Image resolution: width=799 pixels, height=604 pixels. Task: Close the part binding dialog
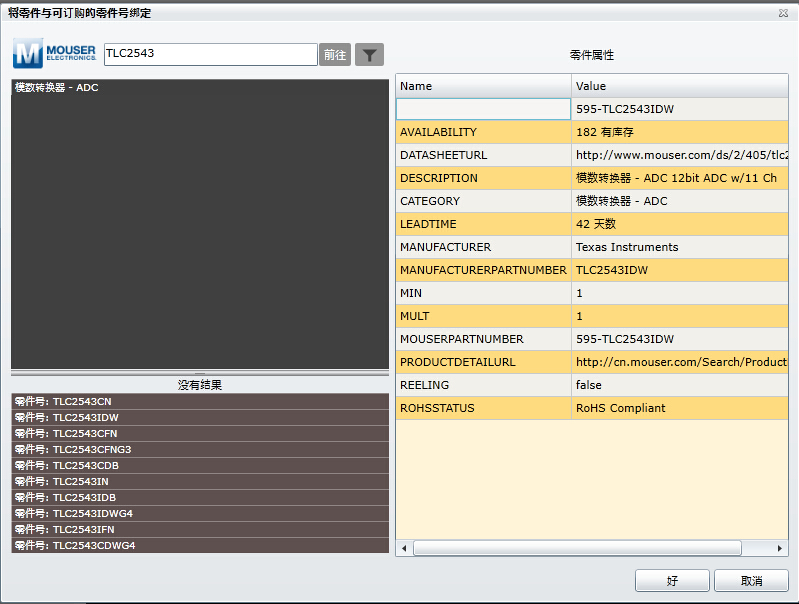(x=783, y=13)
